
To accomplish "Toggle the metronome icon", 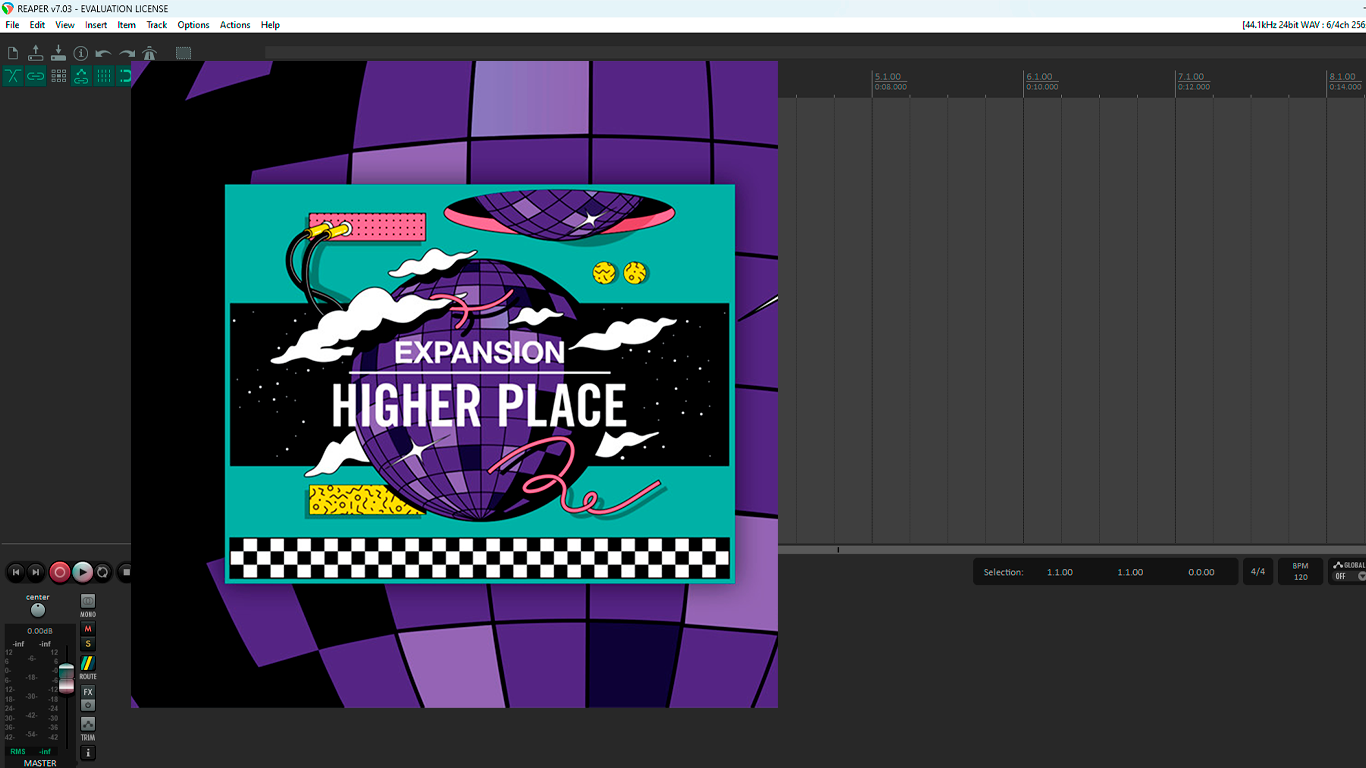I will (x=150, y=53).
